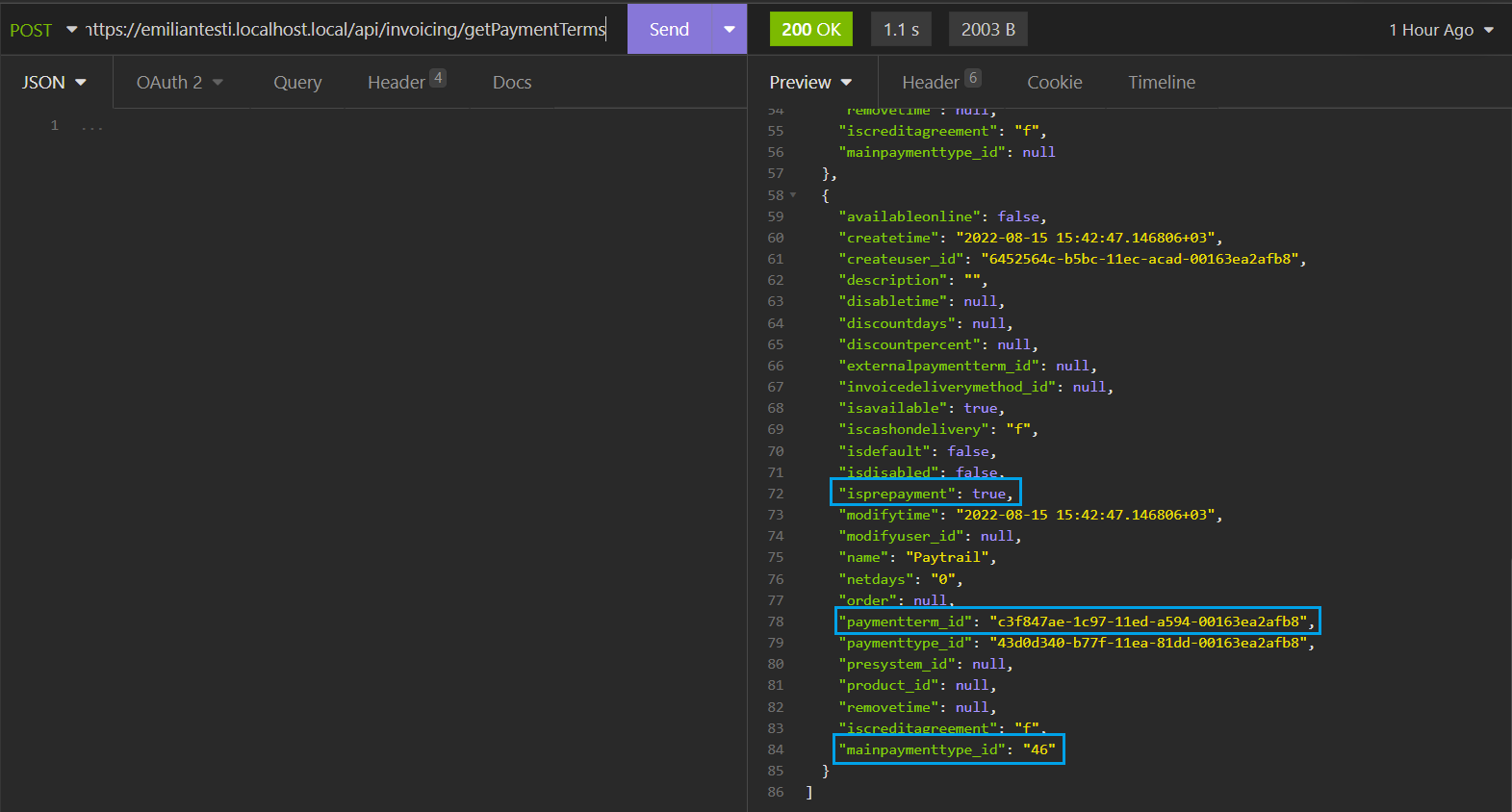Switch to the Cookie tab
Viewport: 1512px width, 812px height.
click(x=1055, y=83)
